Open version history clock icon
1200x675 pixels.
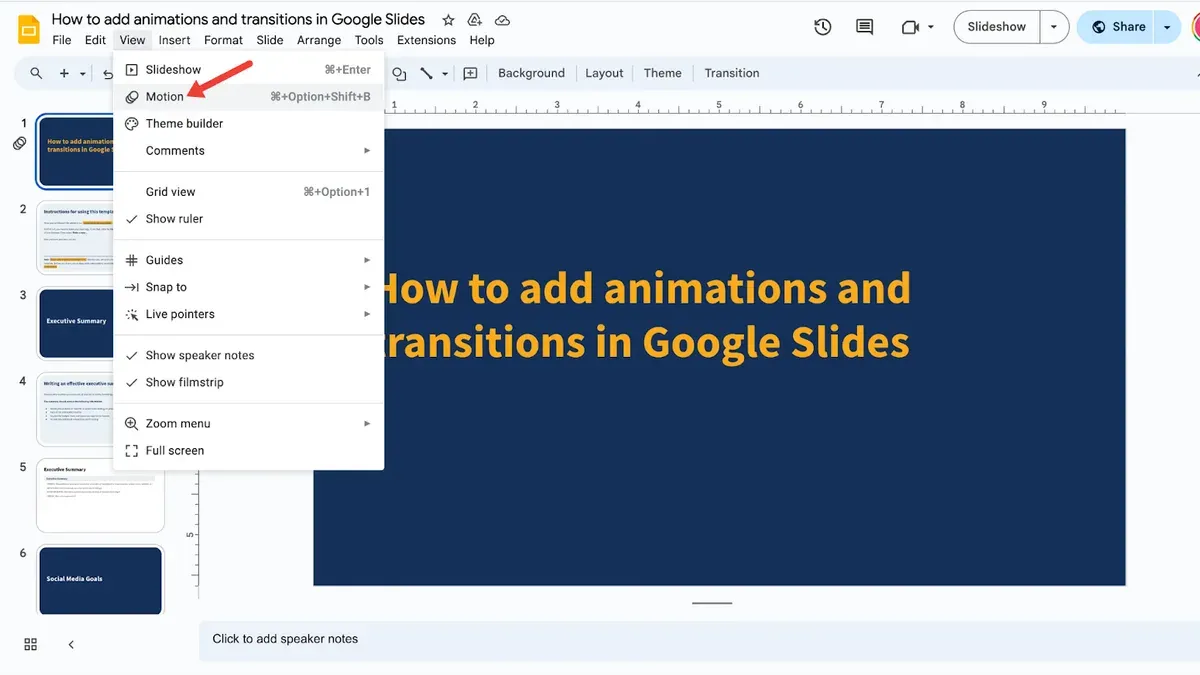[823, 27]
